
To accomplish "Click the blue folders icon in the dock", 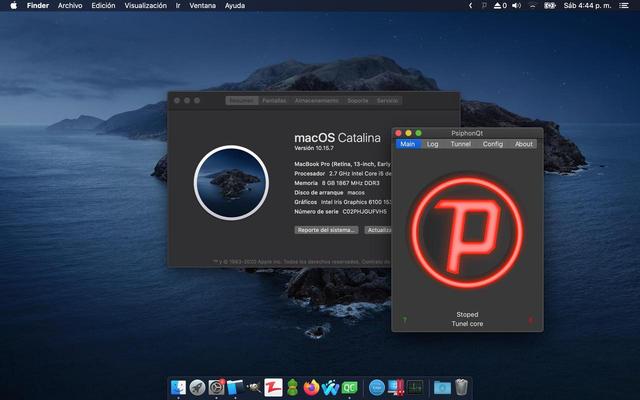I will click(x=235, y=387).
